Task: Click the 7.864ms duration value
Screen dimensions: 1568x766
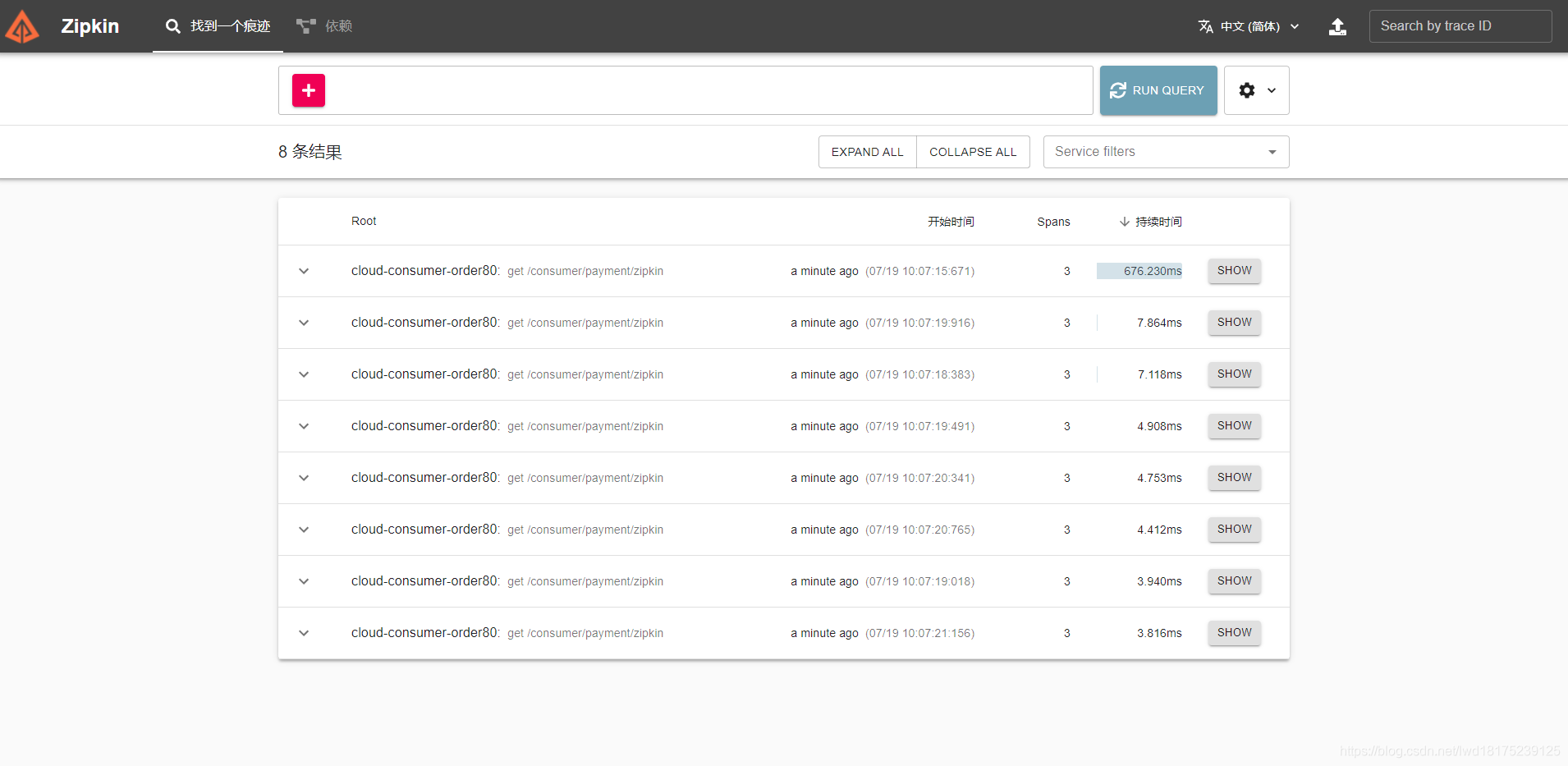Action: pos(1159,323)
